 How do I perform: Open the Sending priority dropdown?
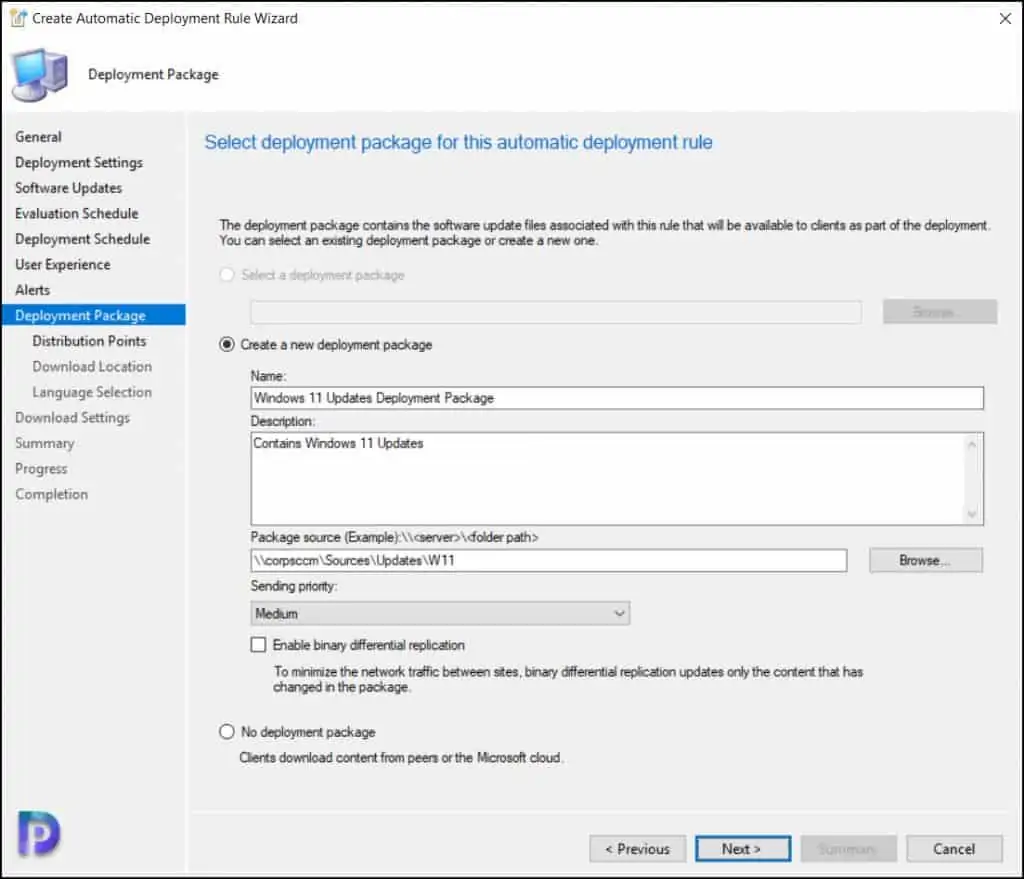pos(440,613)
